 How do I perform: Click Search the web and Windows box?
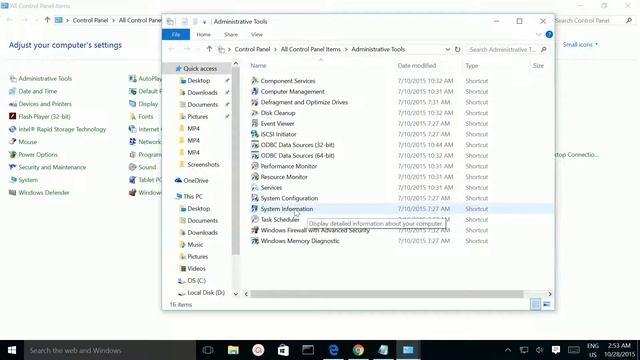click(x=110, y=350)
